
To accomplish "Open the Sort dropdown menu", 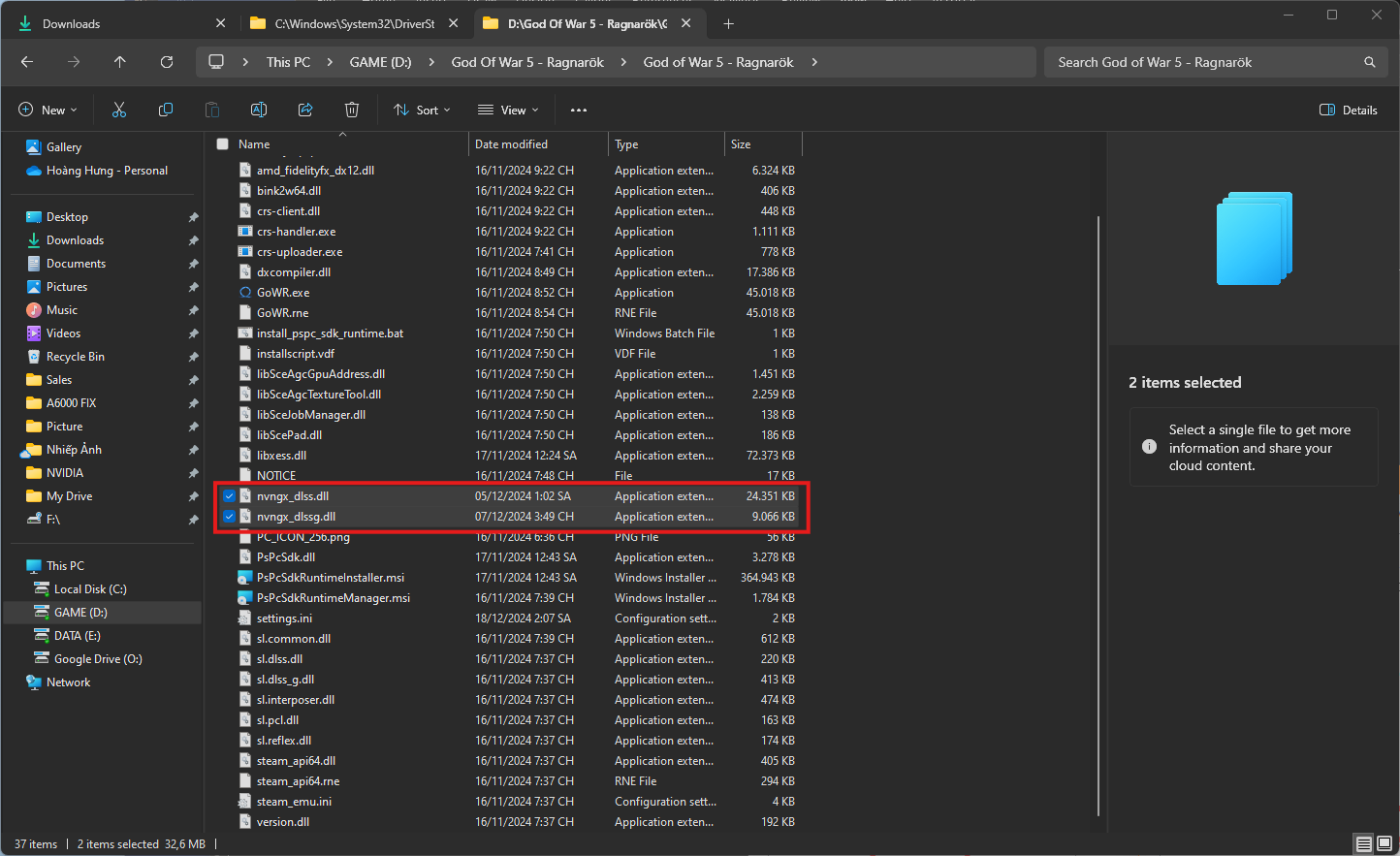I will point(423,110).
